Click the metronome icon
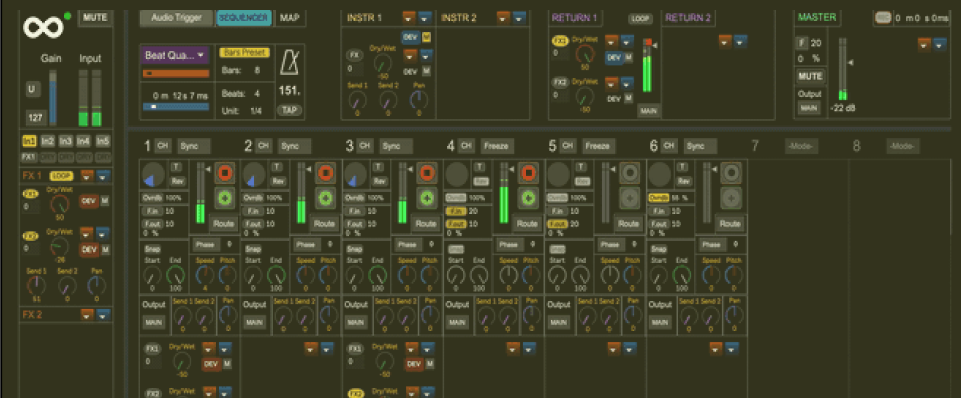Screen dimensions: 961x398 coord(289,63)
